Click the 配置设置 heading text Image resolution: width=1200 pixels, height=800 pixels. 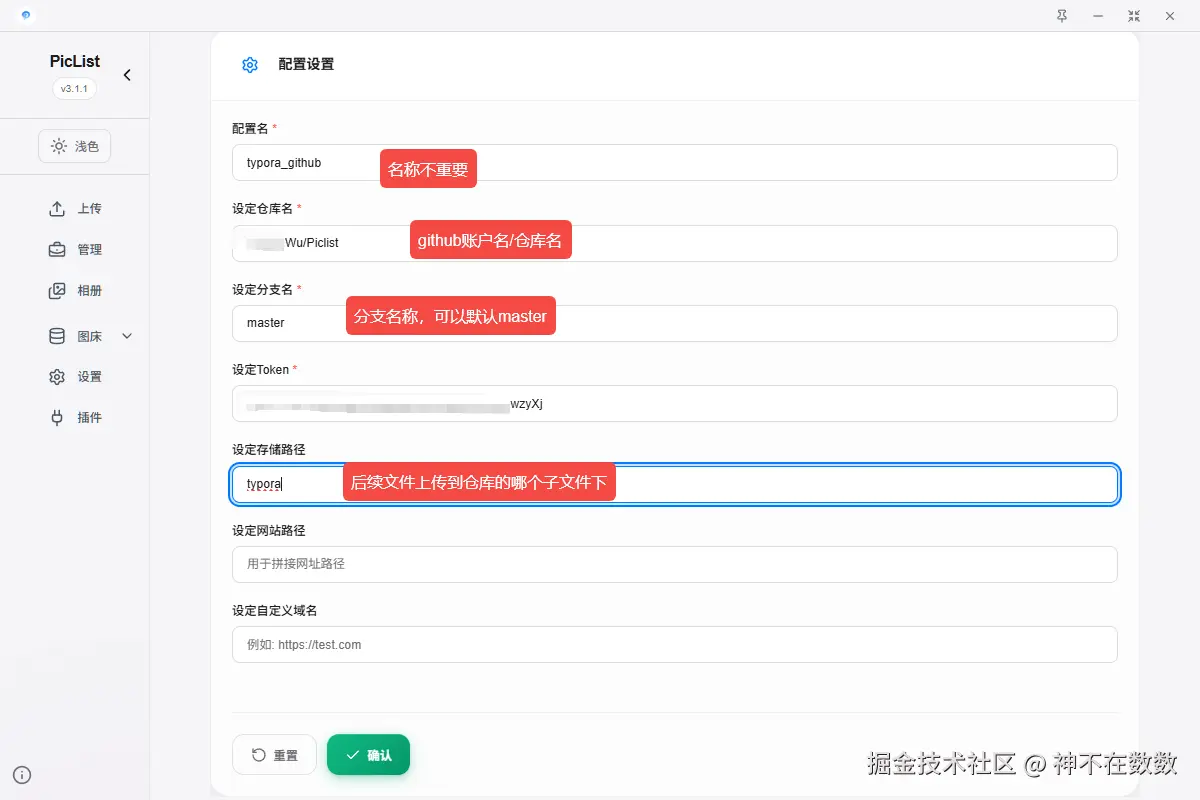[306, 65]
